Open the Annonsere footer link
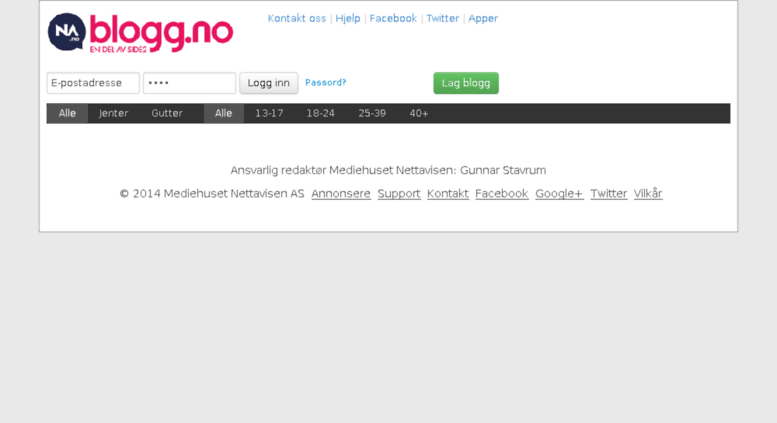Viewport: 777px width, 423px height. pos(341,194)
